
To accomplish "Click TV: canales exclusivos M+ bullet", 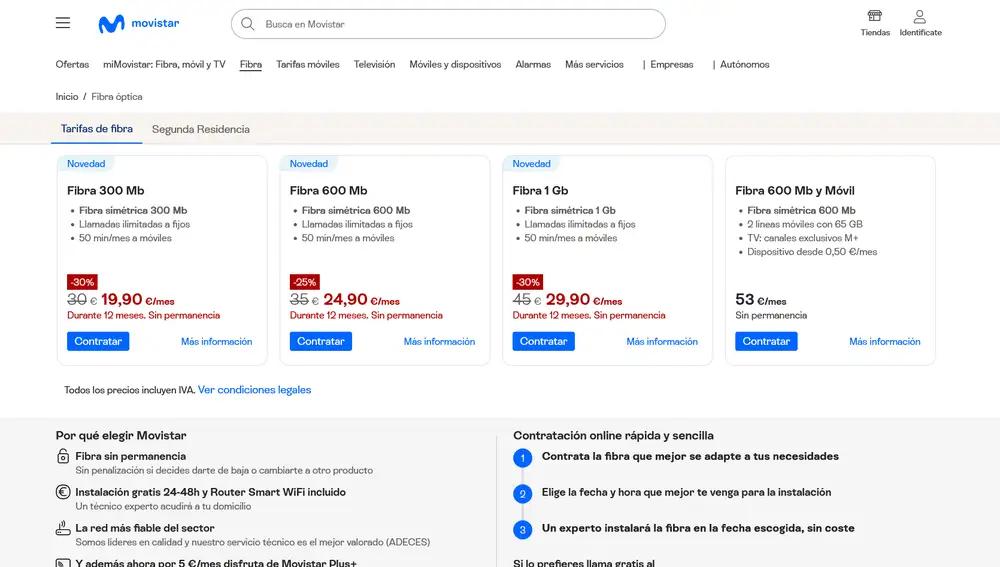I will pos(803,238).
